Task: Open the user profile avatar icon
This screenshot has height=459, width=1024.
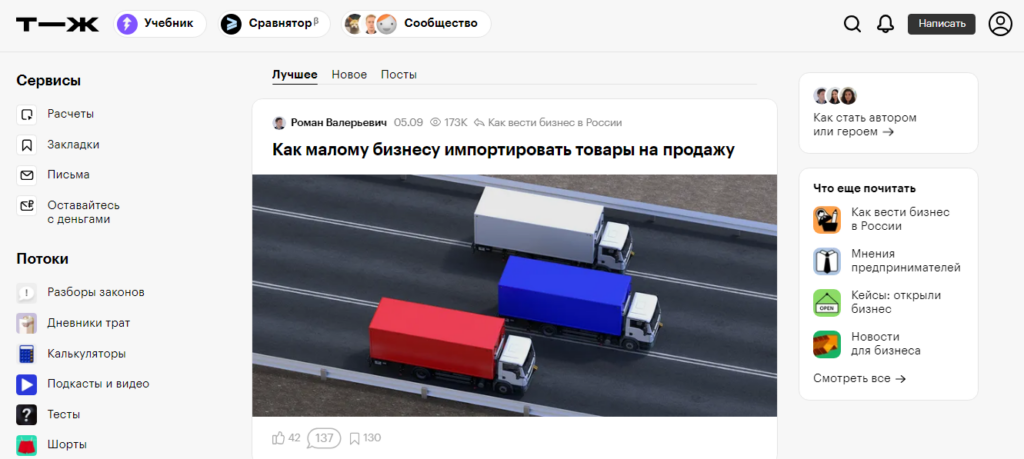Action: click(x=1000, y=24)
